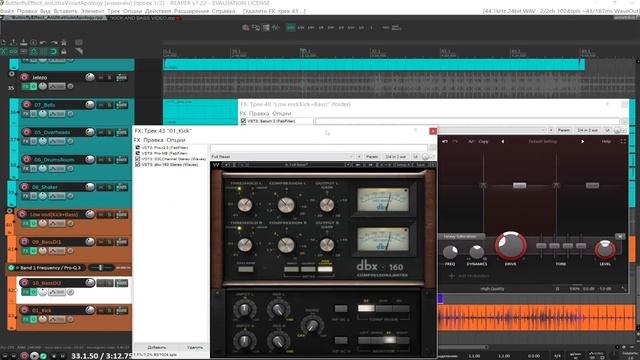Open Опции menu in Track 40 FX window
The height and width of the screenshot is (360, 640).
click(x=281, y=113)
